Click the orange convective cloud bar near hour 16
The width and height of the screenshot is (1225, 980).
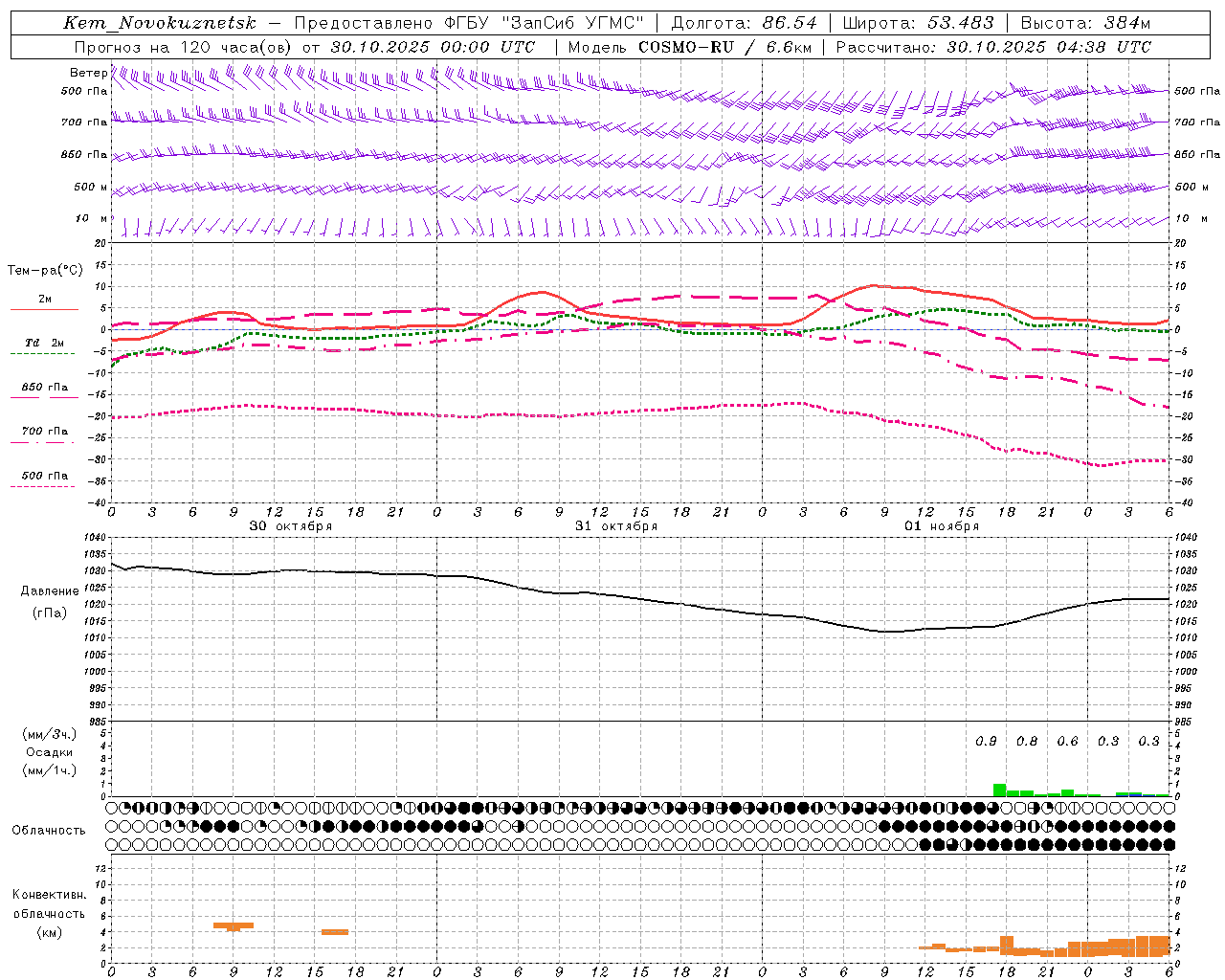coord(335,932)
